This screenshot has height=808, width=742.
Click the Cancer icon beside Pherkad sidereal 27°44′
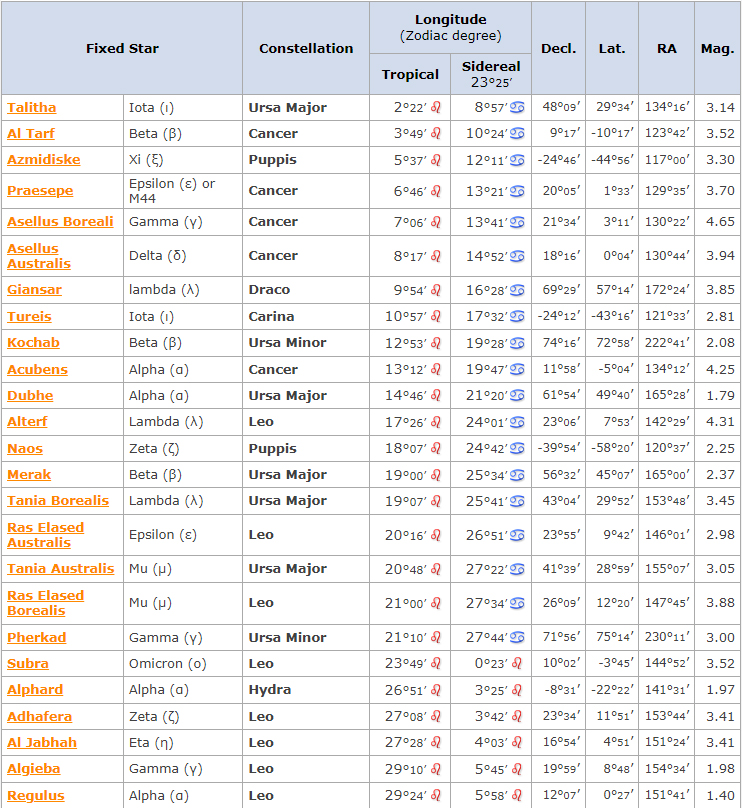point(517,638)
